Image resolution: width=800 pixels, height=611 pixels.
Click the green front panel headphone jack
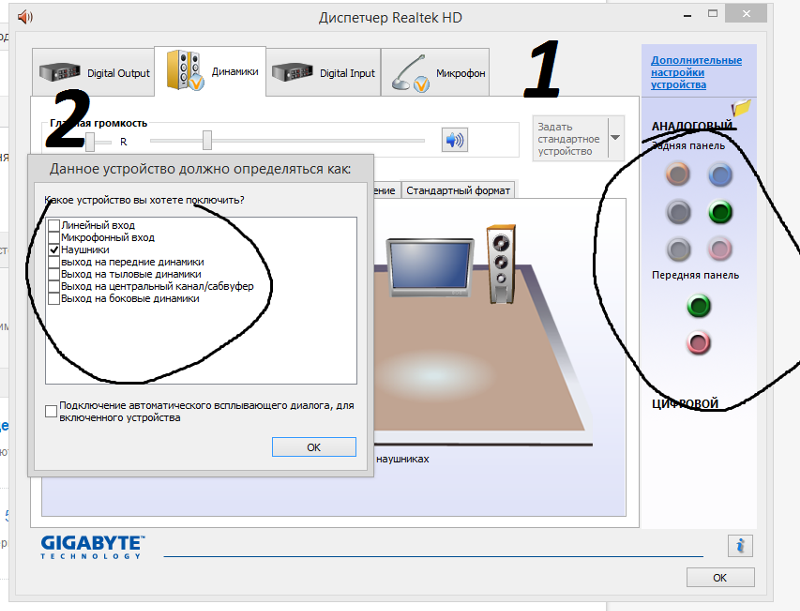click(x=698, y=306)
